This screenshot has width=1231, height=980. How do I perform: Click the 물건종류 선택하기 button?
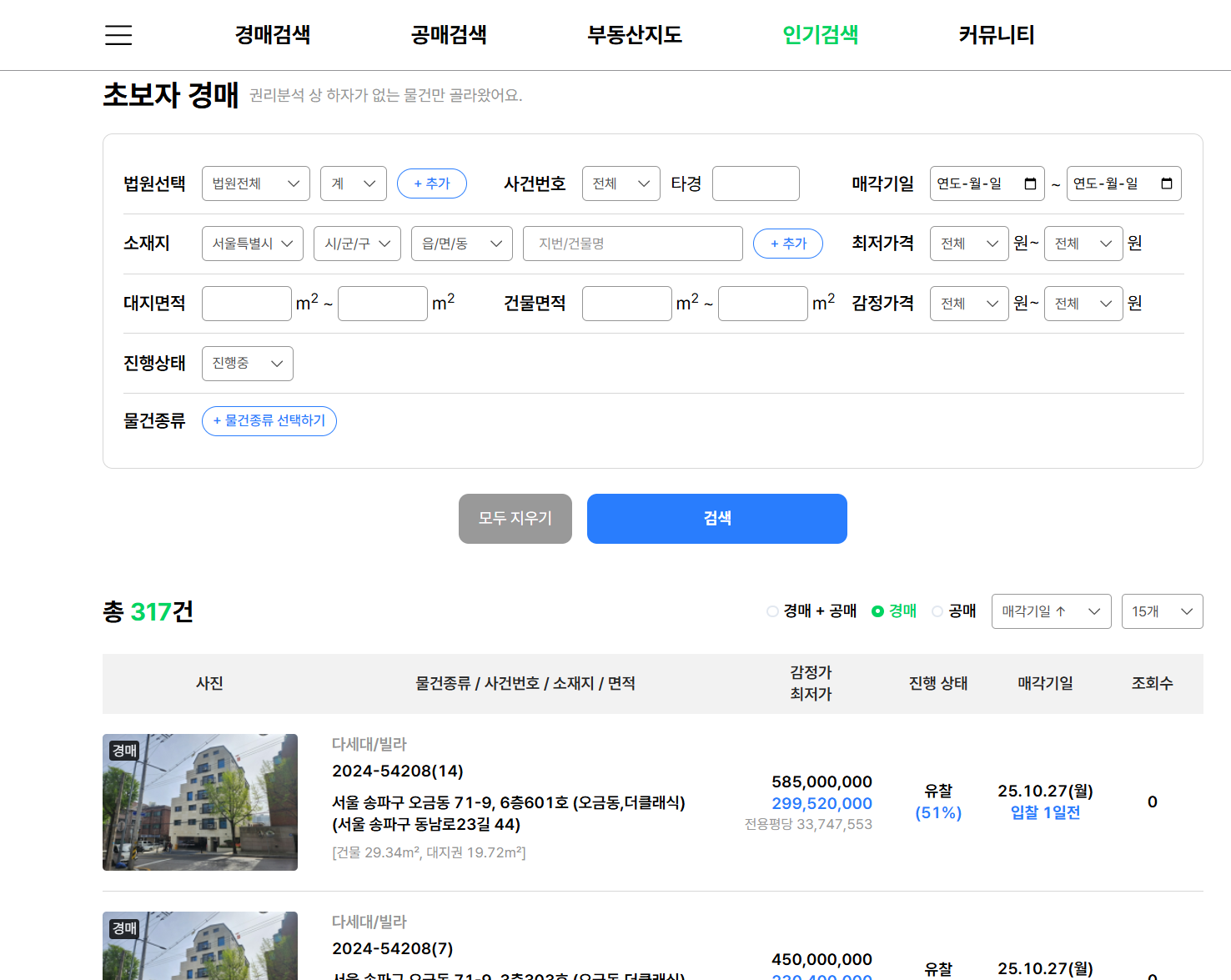point(269,421)
